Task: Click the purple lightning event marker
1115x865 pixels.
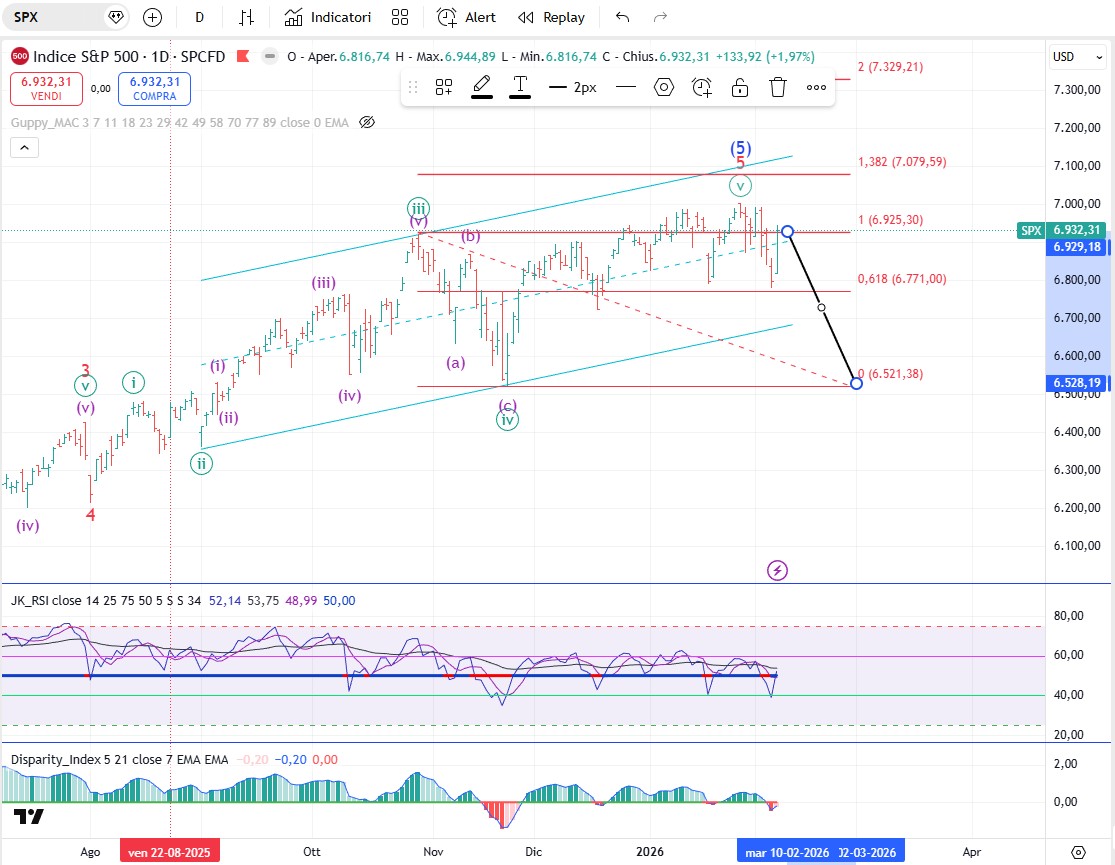Action: [777, 571]
